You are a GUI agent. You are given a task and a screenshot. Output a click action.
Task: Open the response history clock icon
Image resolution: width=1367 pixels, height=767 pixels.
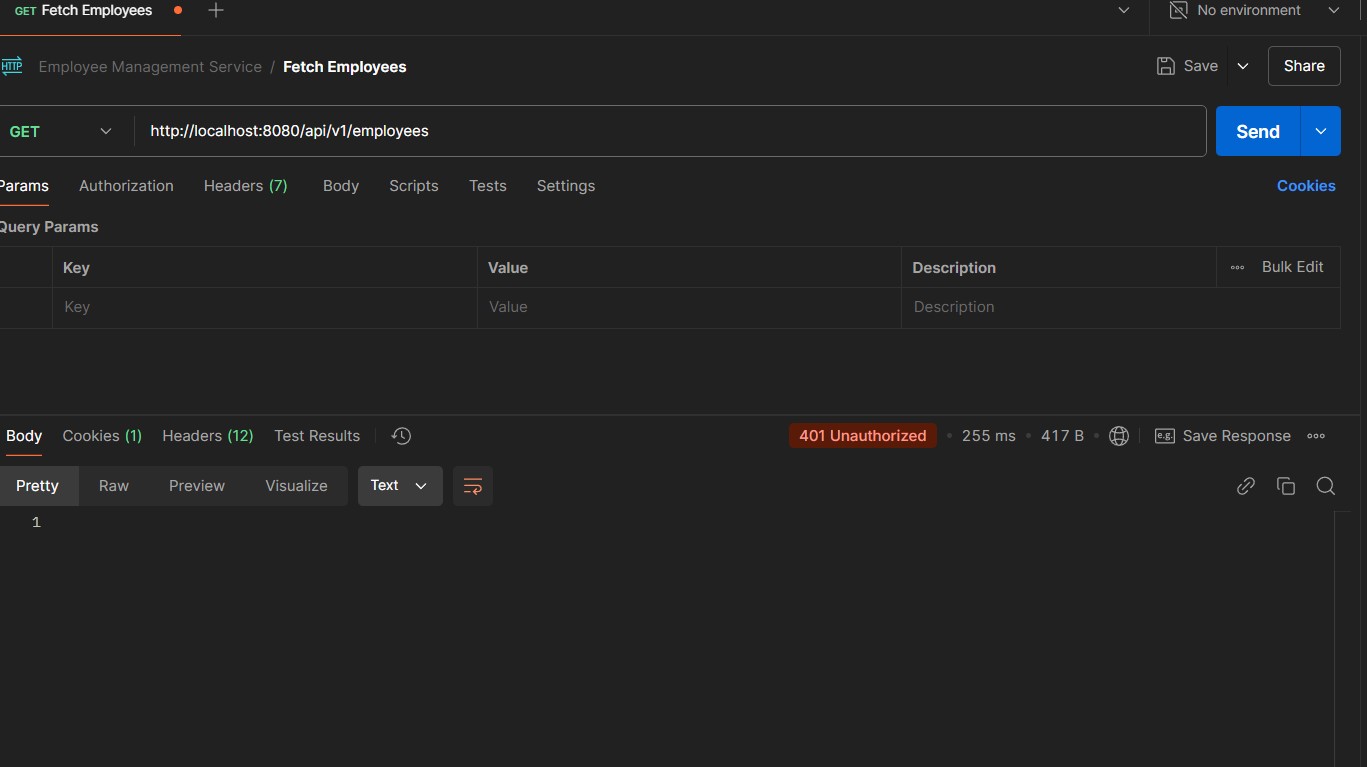pyautogui.click(x=401, y=436)
